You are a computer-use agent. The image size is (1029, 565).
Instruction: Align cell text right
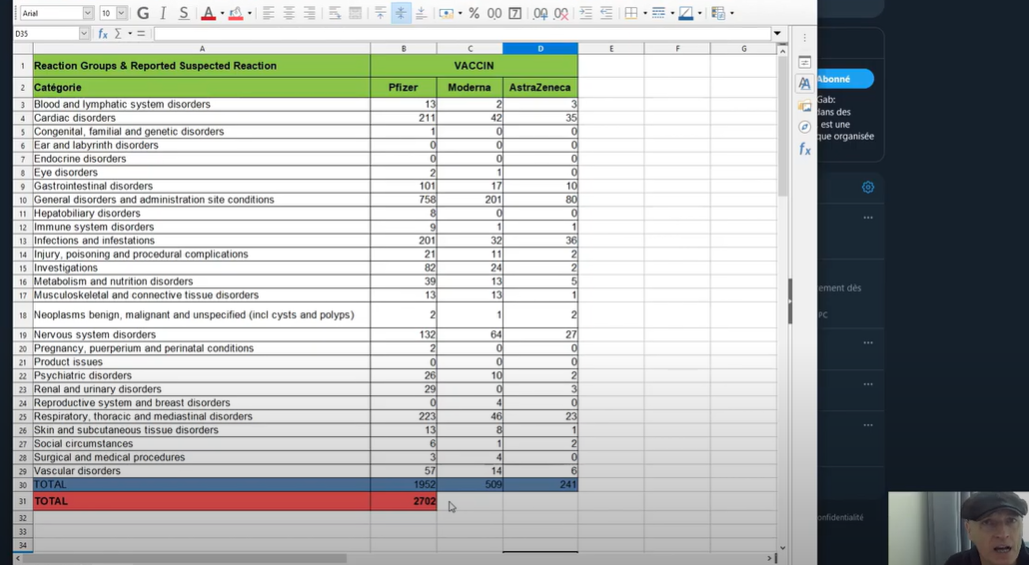pos(309,13)
